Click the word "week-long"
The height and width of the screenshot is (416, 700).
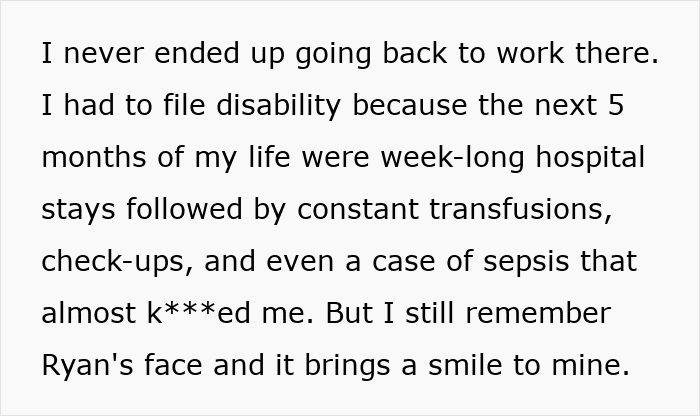point(452,158)
